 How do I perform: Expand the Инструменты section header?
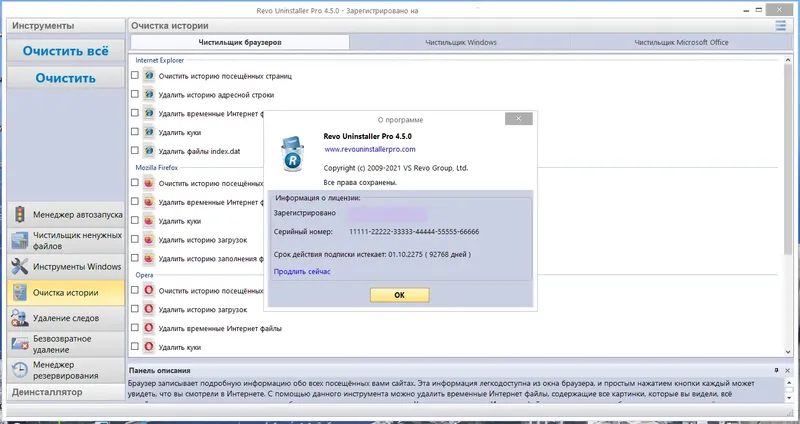(x=66, y=26)
